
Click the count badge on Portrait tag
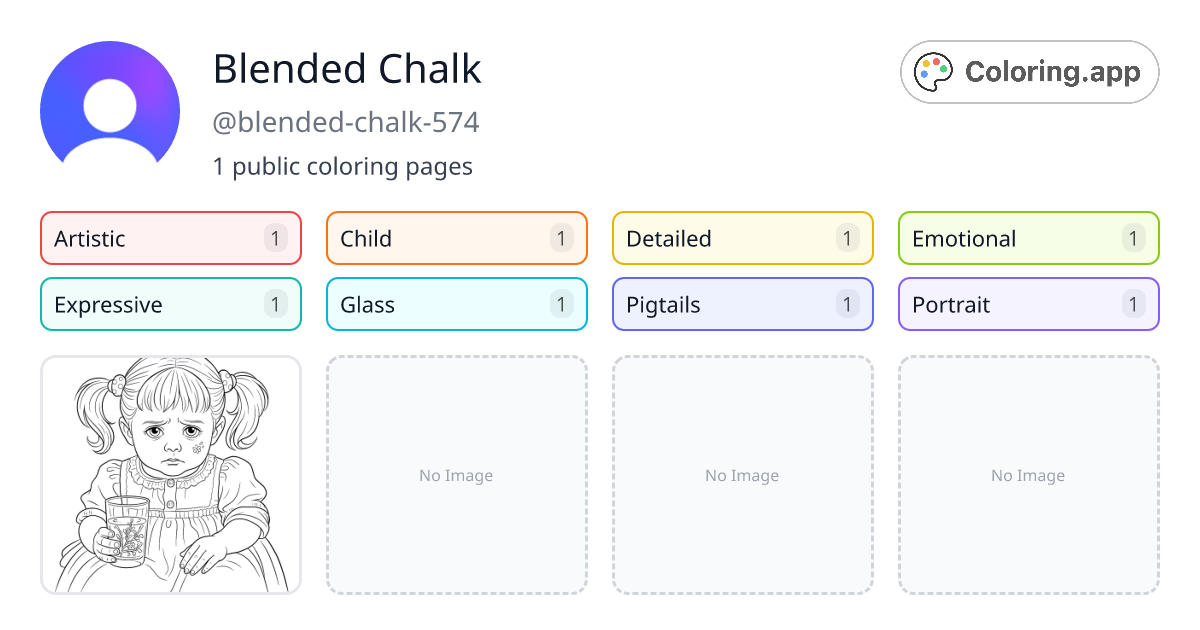(1133, 304)
